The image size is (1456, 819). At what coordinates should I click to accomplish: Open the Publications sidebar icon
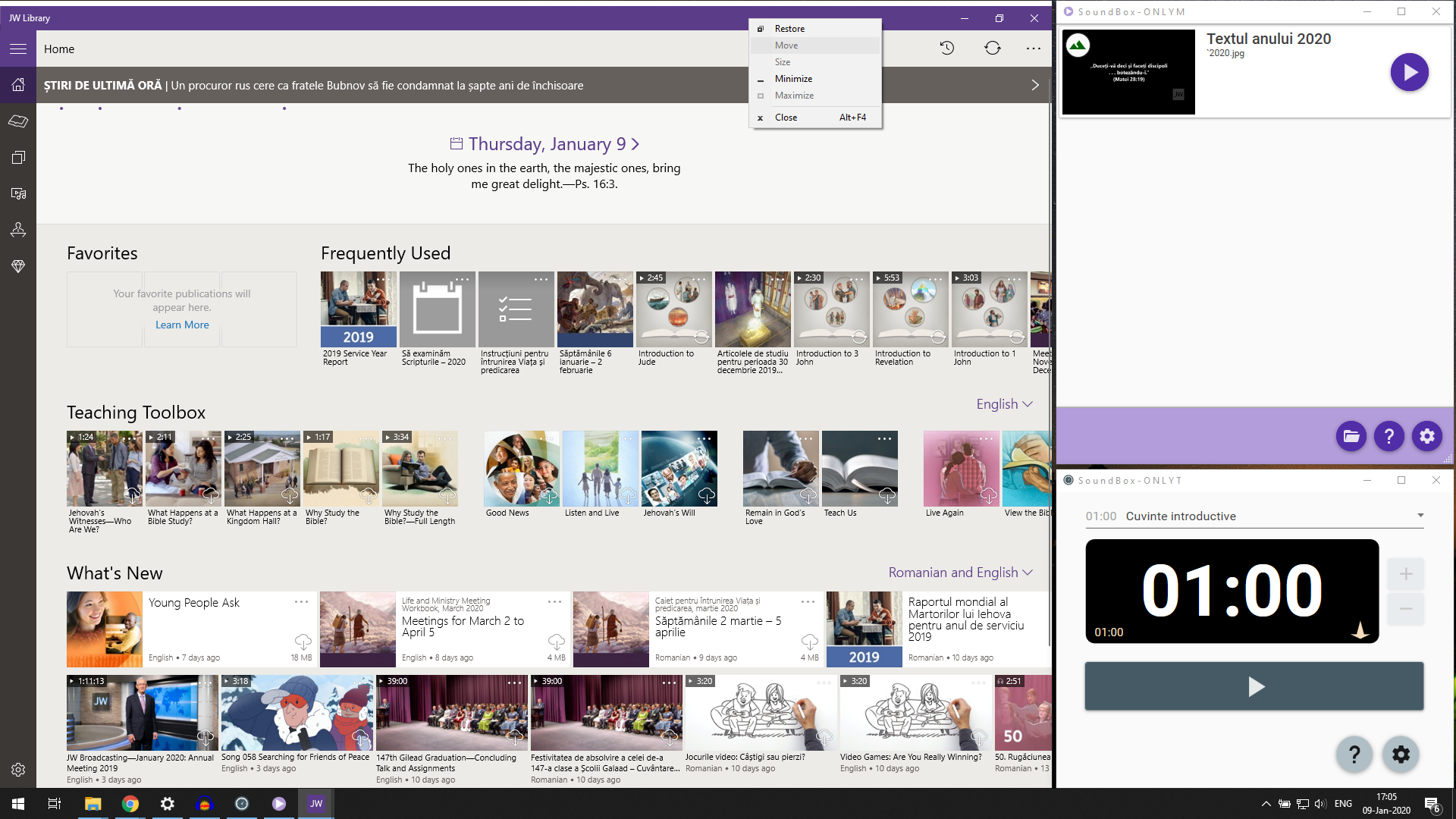click(18, 158)
